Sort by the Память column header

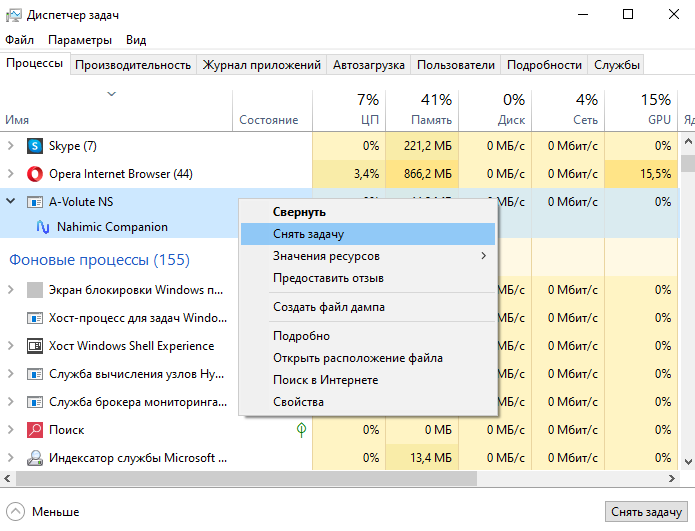[x=422, y=110]
